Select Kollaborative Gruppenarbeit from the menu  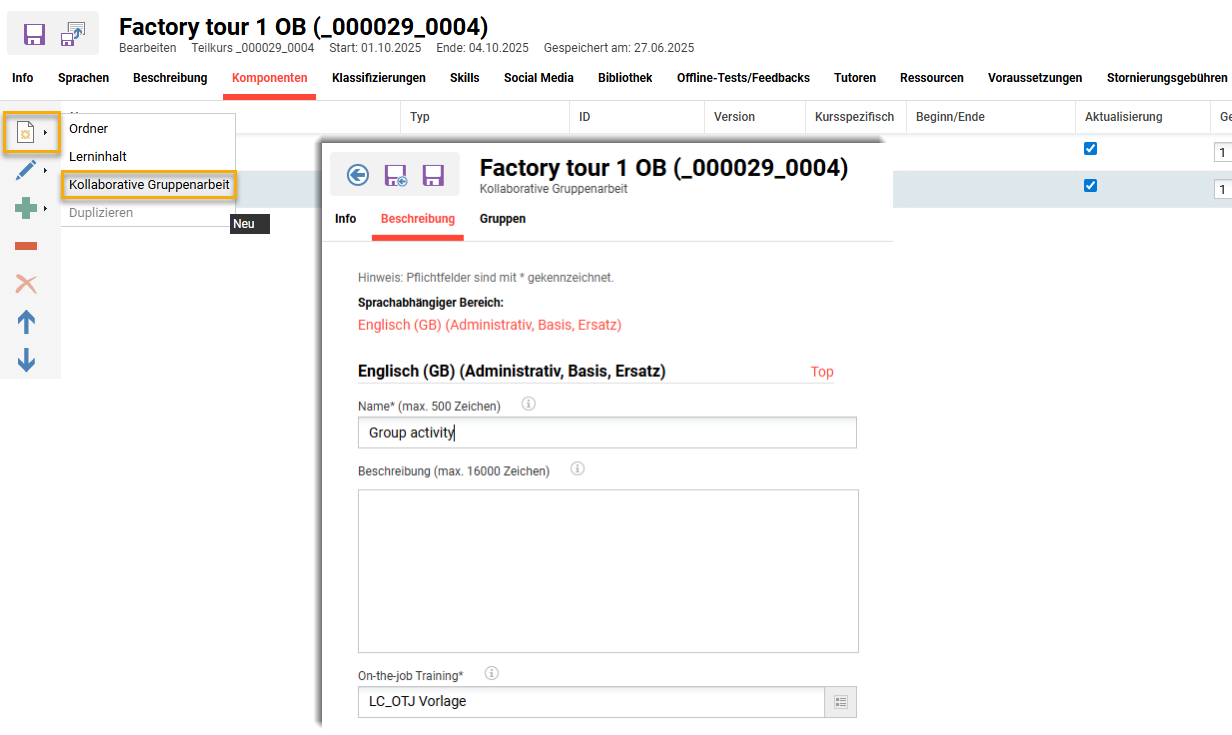coord(149,185)
